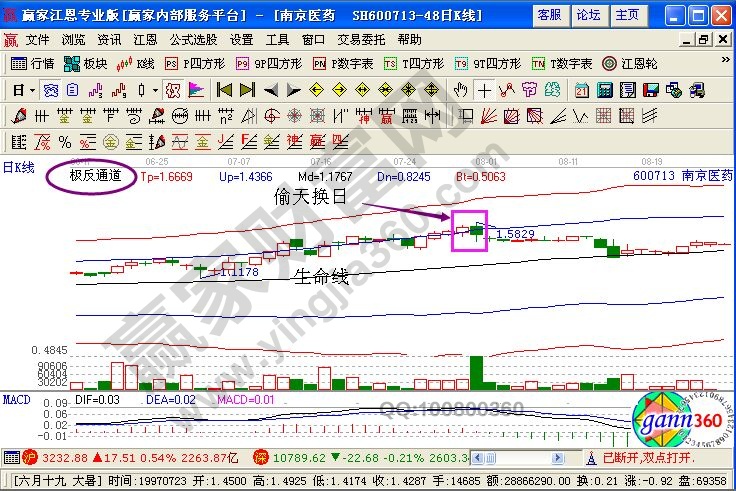Expand the candlestick style dropdown arrow

pos(155,90)
